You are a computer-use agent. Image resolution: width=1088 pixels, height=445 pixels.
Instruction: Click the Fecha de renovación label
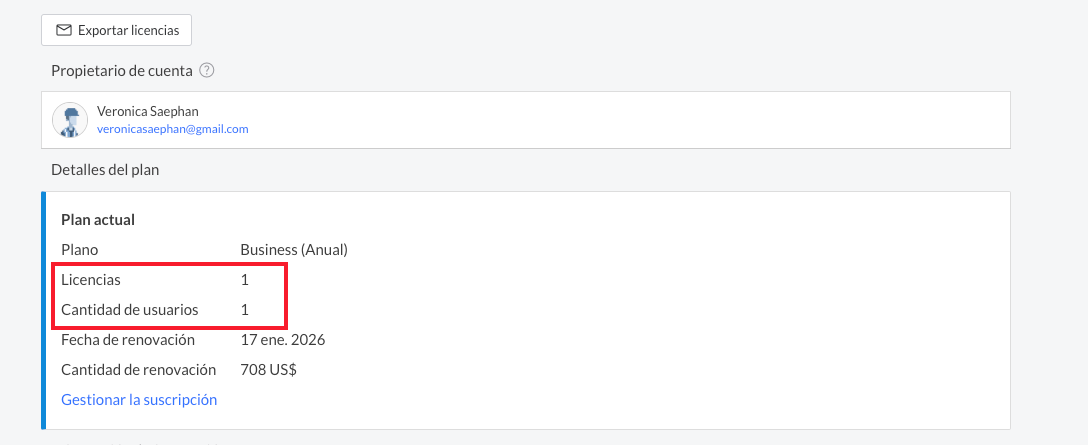128,340
